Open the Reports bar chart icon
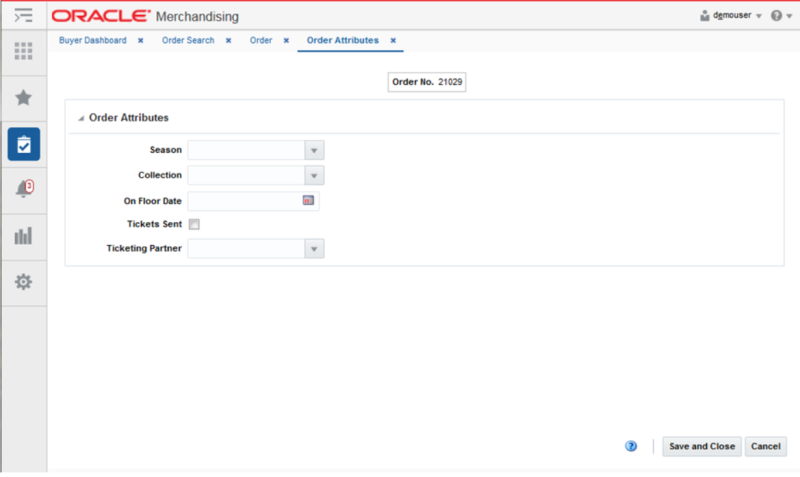 [x=23, y=236]
